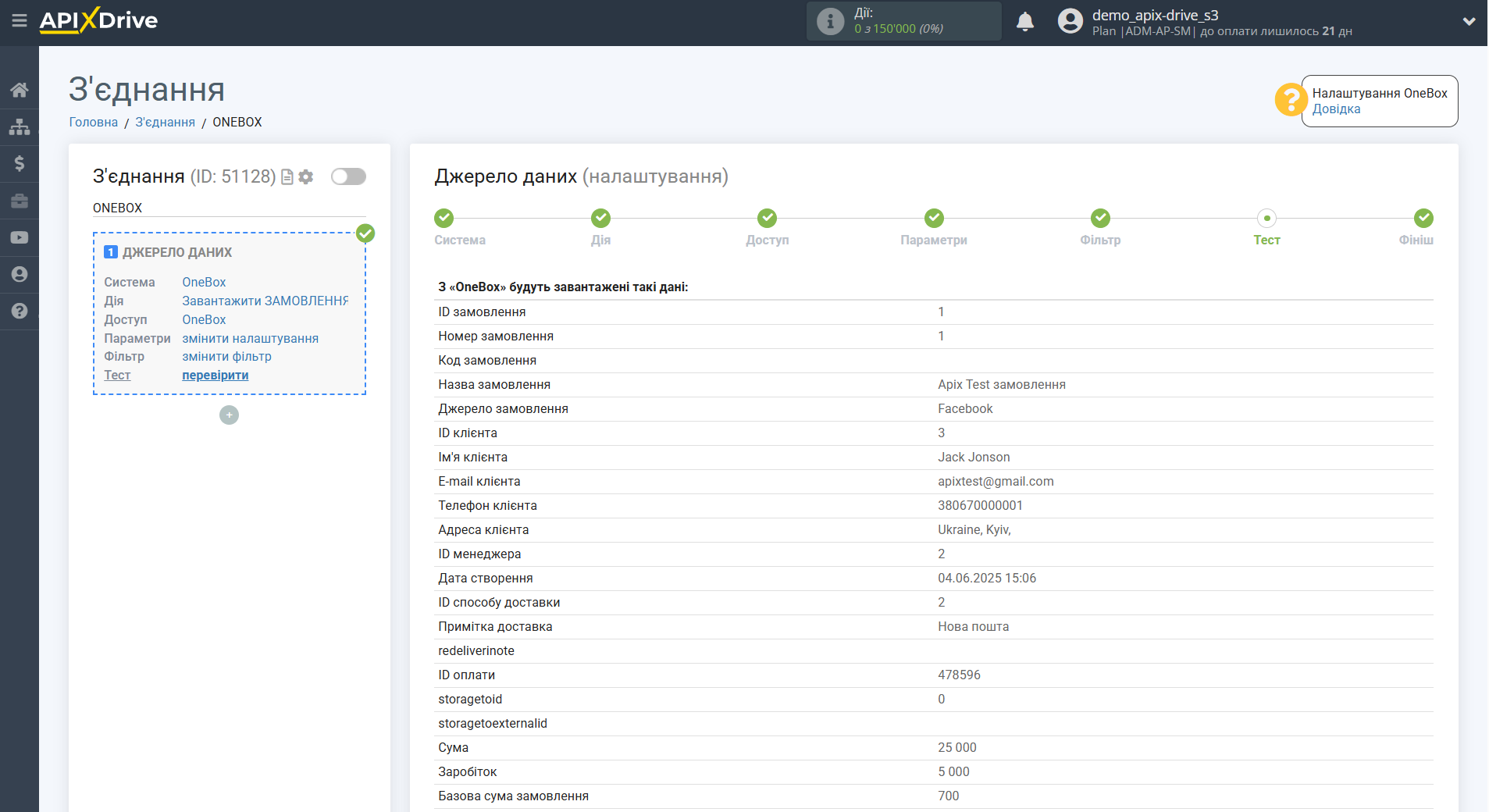Viewport: 1489px width, 812px height.
Task: Click the redeliverinote row label
Action: point(476,650)
